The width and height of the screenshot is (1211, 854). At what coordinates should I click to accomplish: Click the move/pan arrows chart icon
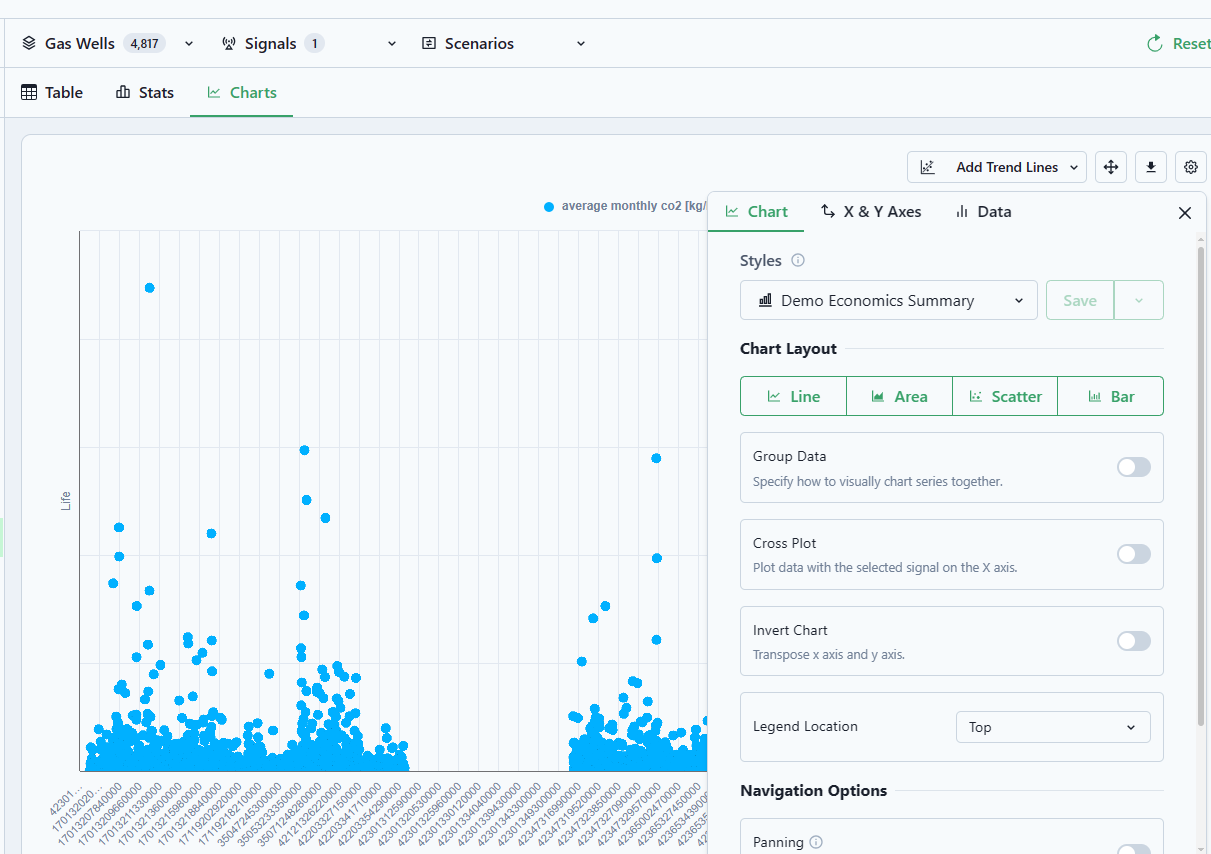1111,167
